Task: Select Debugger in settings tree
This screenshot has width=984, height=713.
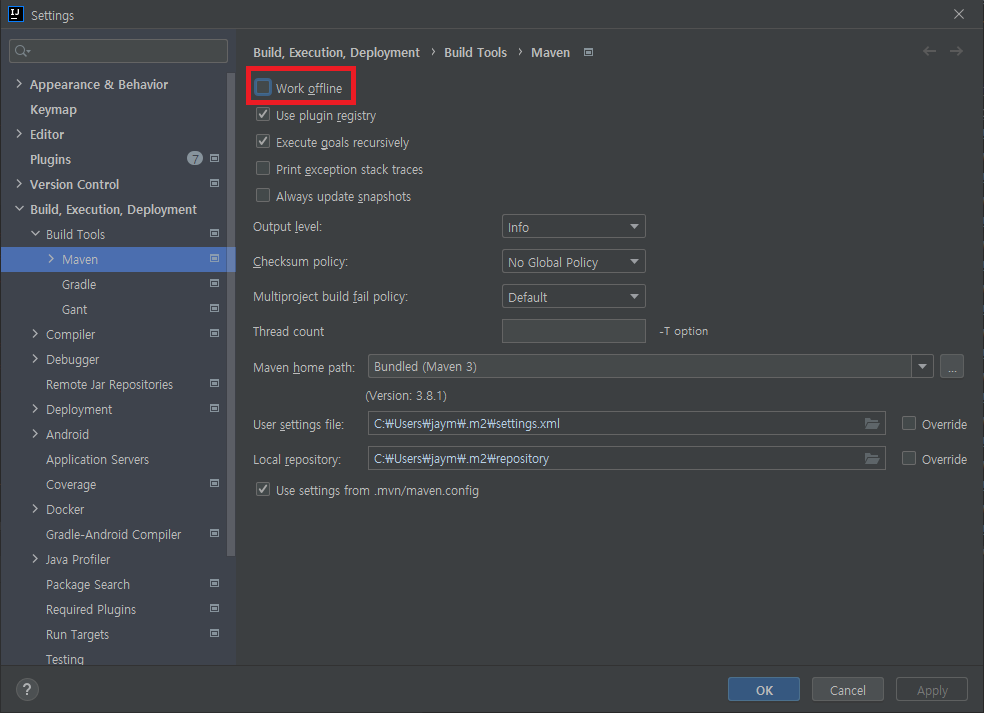Action: [x=72, y=360]
